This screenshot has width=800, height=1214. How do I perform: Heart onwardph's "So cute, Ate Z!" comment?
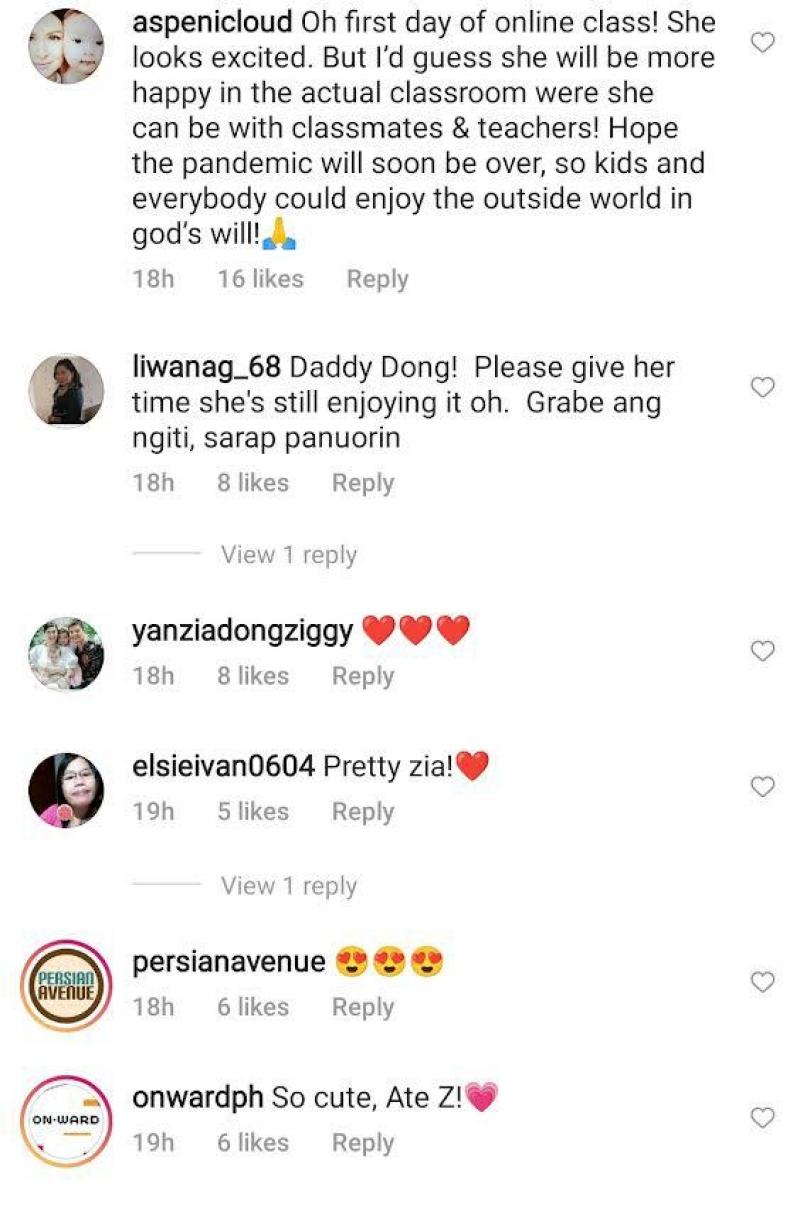pos(763,1117)
